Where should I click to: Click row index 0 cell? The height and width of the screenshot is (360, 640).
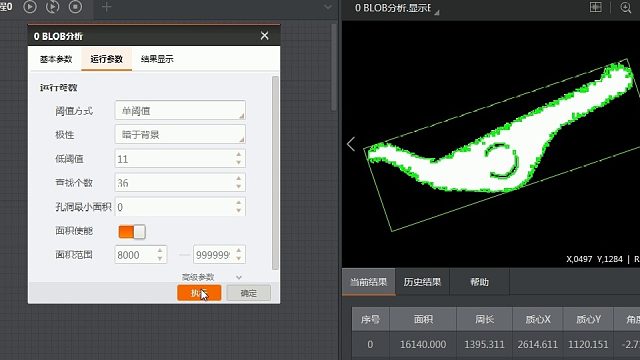tap(371, 344)
